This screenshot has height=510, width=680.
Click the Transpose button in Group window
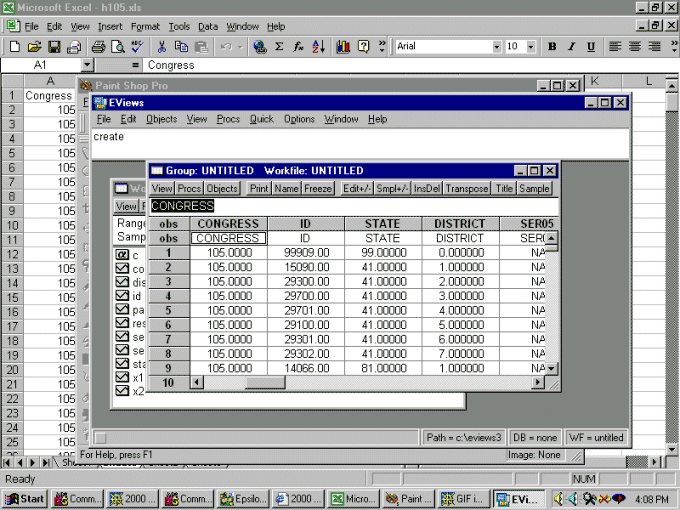pos(467,188)
